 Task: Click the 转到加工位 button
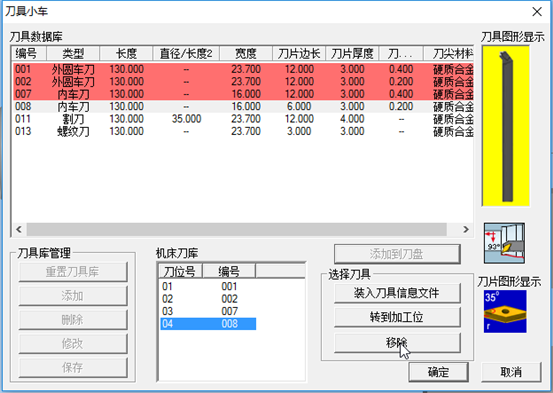click(x=397, y=318)
